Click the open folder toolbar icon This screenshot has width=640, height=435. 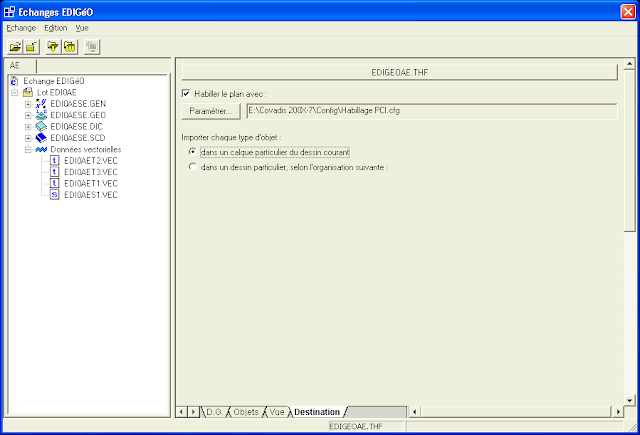point(16,47)
